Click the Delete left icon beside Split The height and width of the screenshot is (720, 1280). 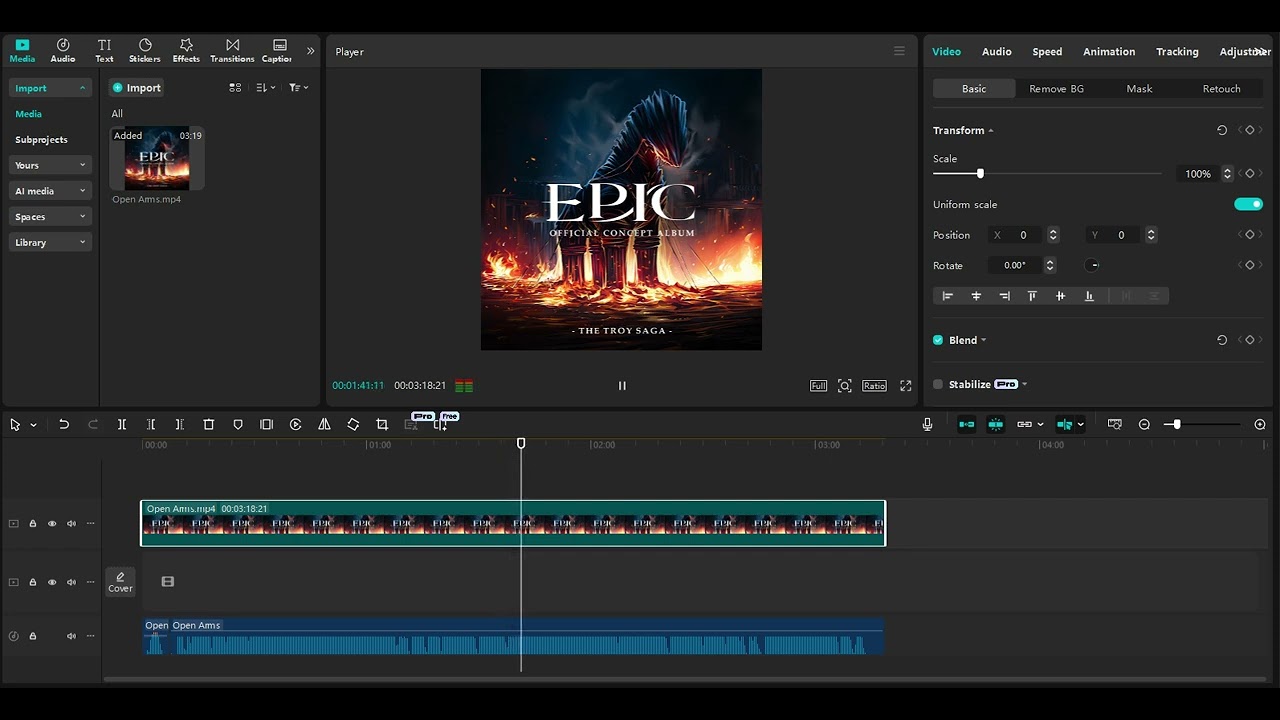point(151,425)
